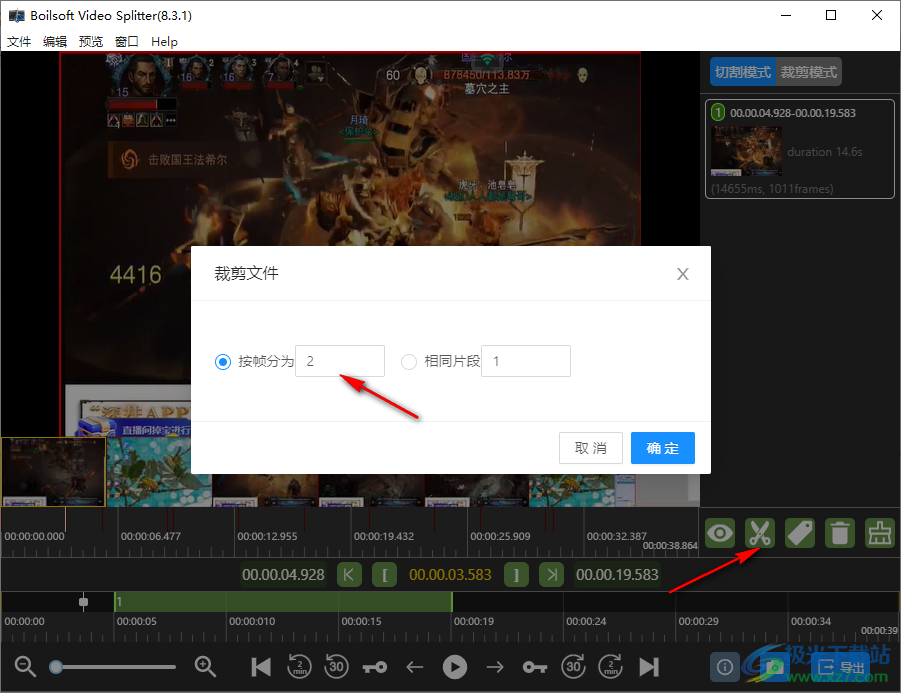Set segment end with right bracket

pyautogui.click(x=516, y=575)
